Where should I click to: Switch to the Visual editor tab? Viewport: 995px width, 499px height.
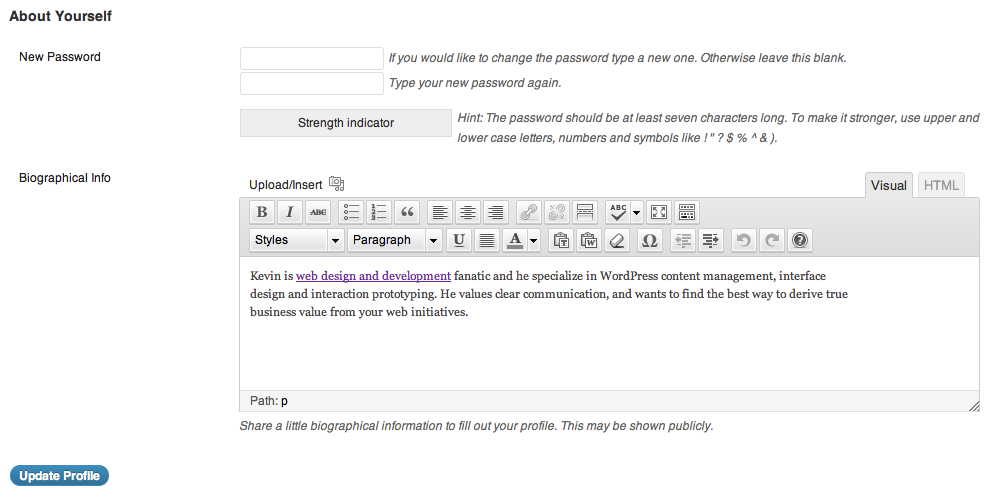(x=888, y=185)
